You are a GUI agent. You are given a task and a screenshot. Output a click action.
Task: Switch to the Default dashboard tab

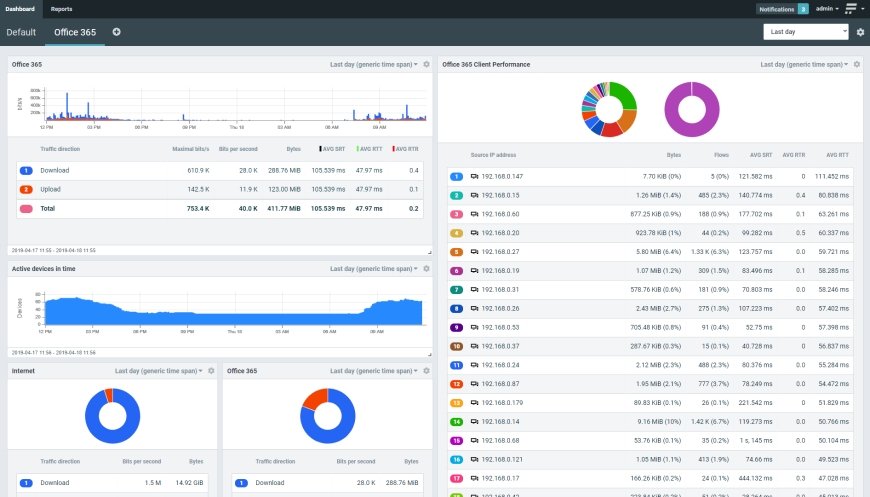(21, 32)
